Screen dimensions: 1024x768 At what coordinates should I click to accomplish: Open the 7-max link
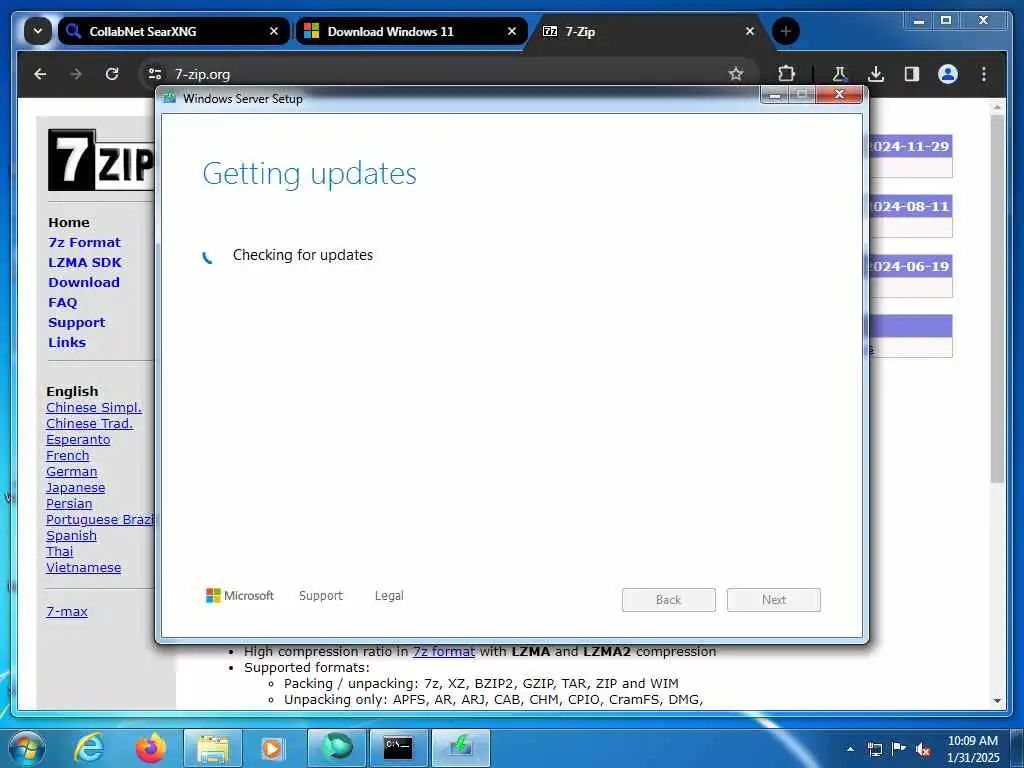pyautogui.click(x=67, y=612)
